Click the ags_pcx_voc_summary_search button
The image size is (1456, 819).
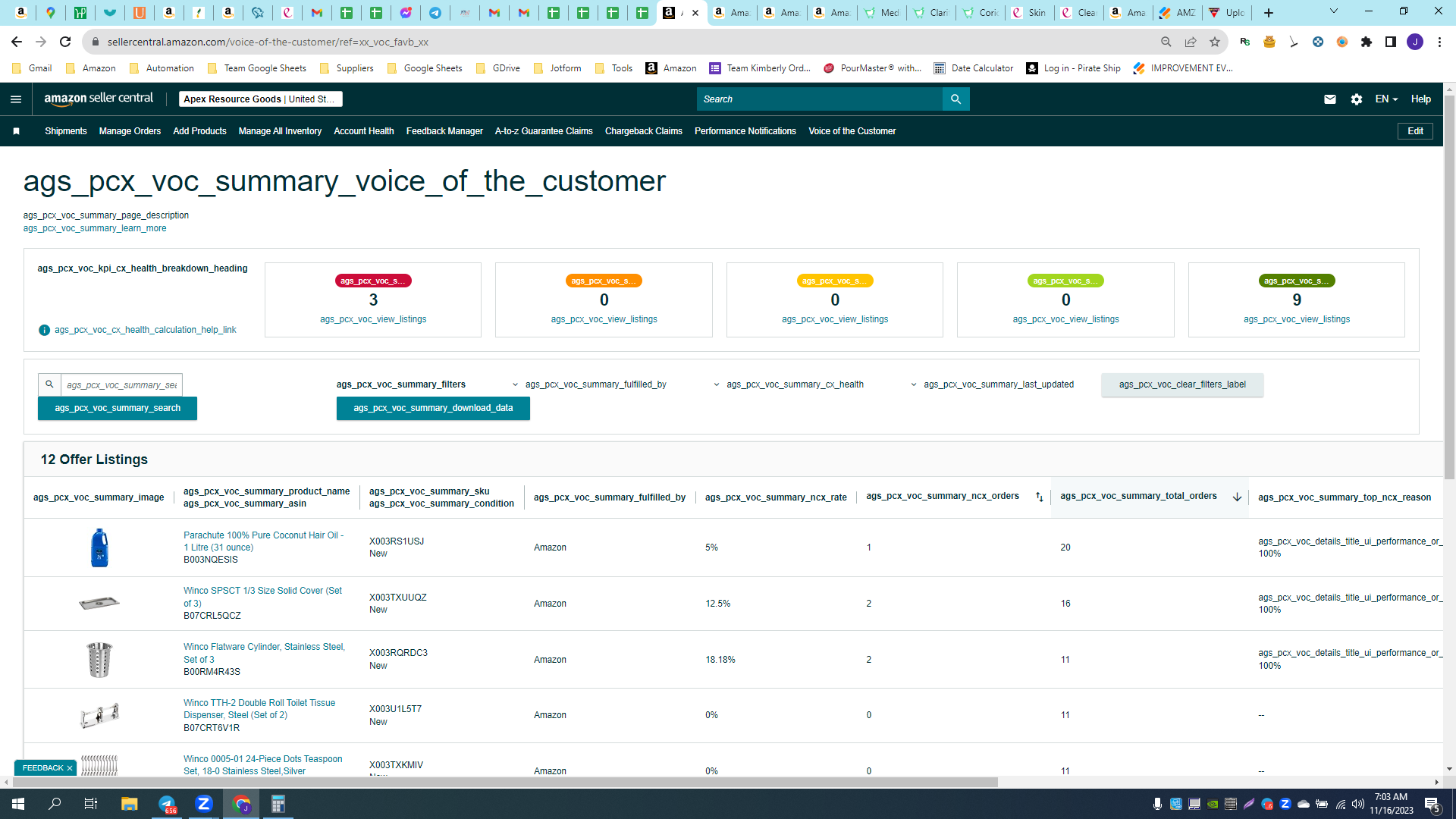(118, 408)
